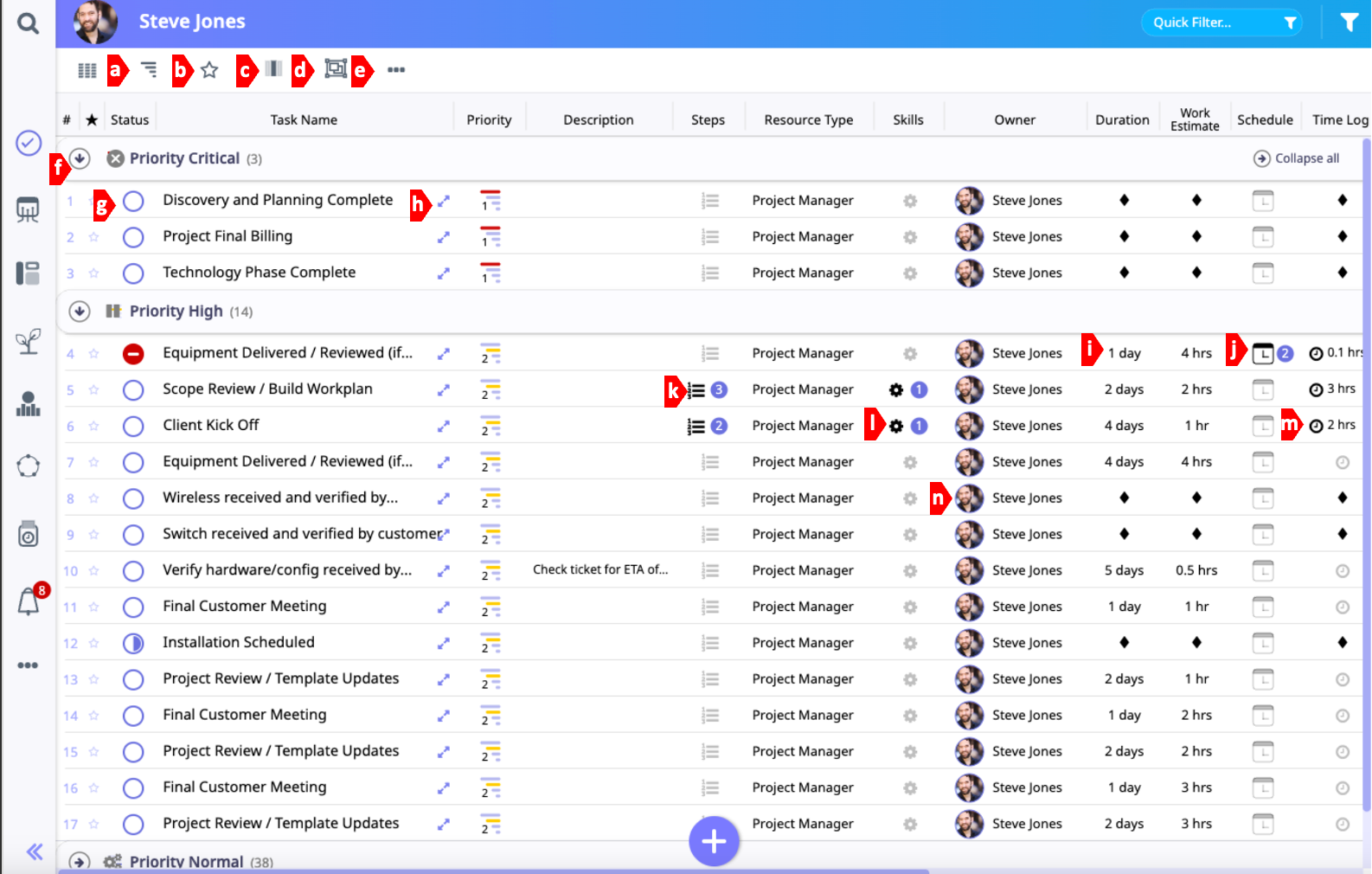Sort by the Duration column header
The height and width of the screenshot is (874, 1372).
click(1122, 120)
